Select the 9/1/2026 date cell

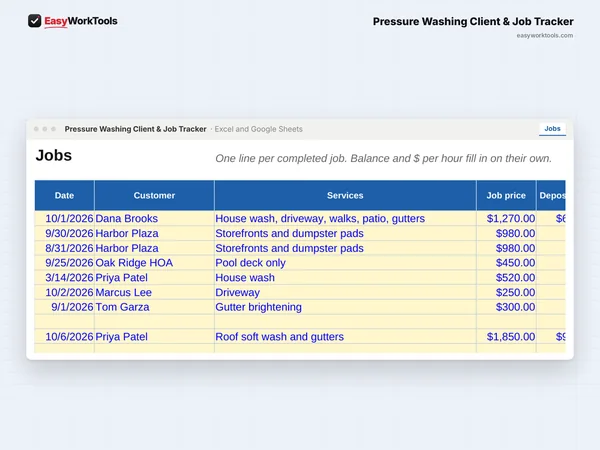point(64,307)
